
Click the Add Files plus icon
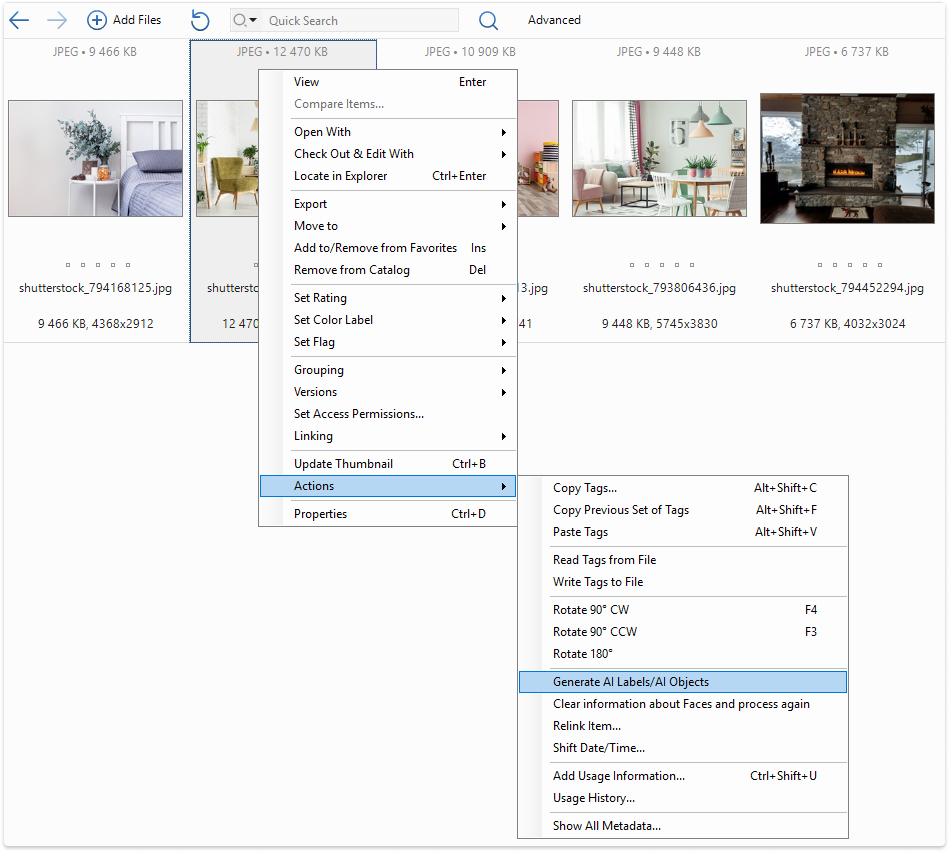point(97,20)
